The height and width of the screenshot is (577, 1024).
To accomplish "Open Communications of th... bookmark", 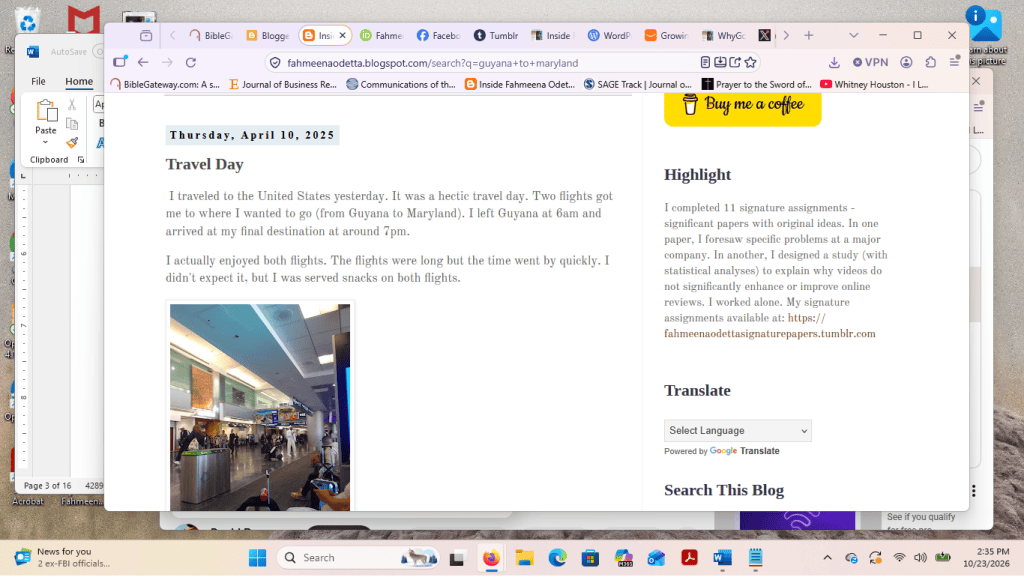I will [400, 84].
